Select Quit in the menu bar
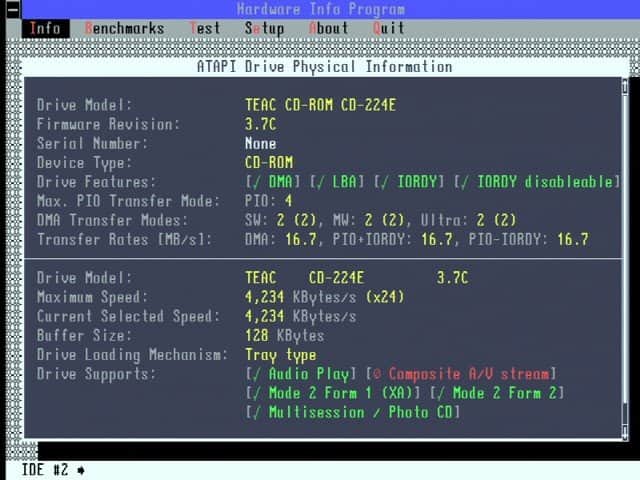Screen dimensions: 640x480 (x=389, y=29)
